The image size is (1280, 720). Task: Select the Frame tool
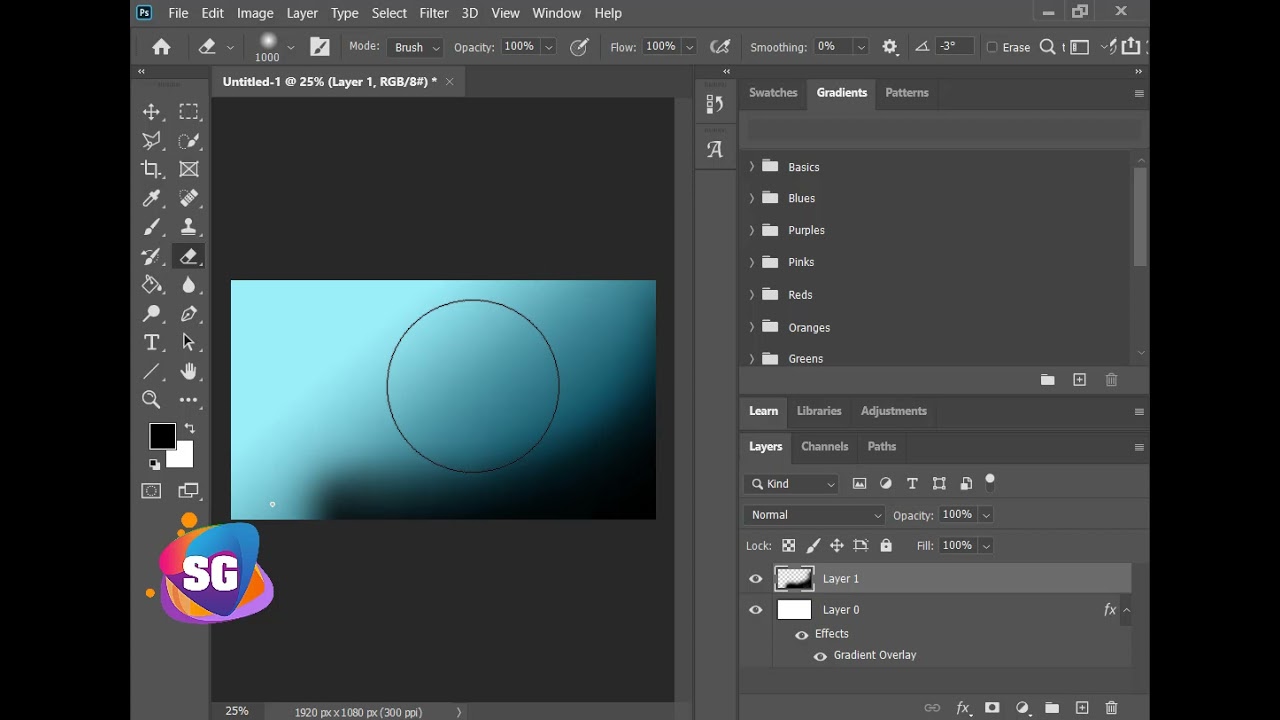[189, 170]
